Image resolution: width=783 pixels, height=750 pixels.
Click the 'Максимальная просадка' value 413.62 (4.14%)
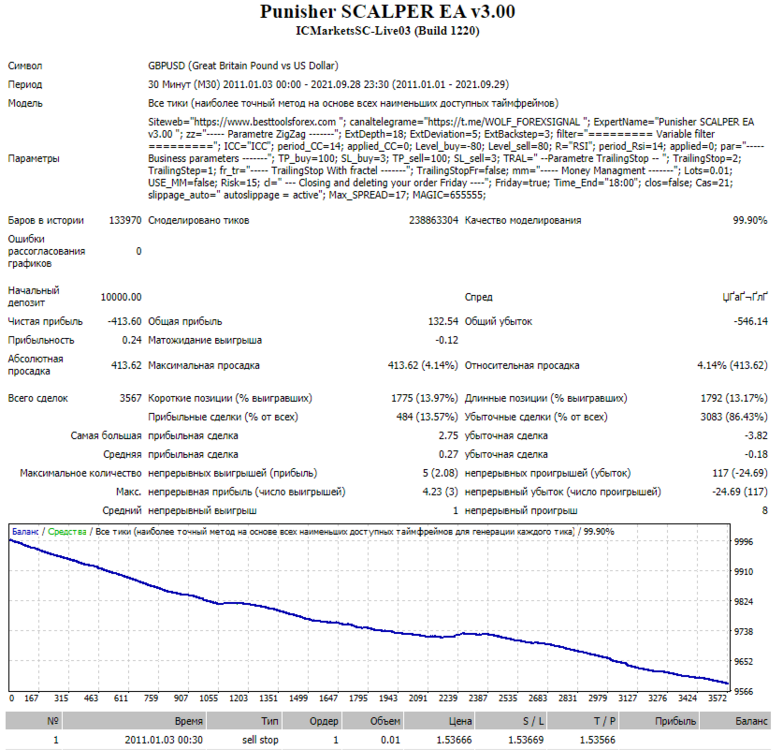[x=423, y=366]
